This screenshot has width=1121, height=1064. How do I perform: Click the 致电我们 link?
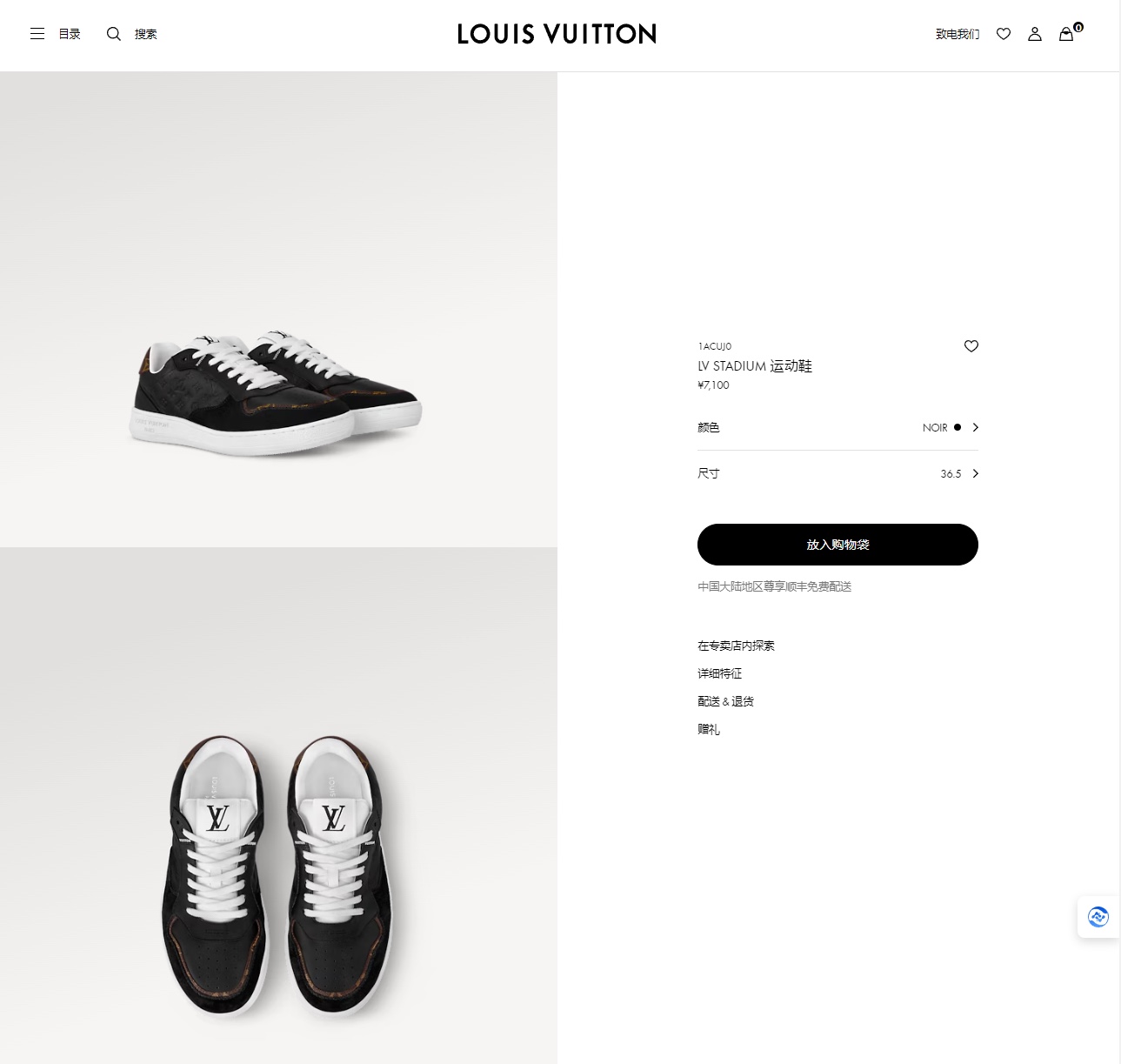coord(958,34)
